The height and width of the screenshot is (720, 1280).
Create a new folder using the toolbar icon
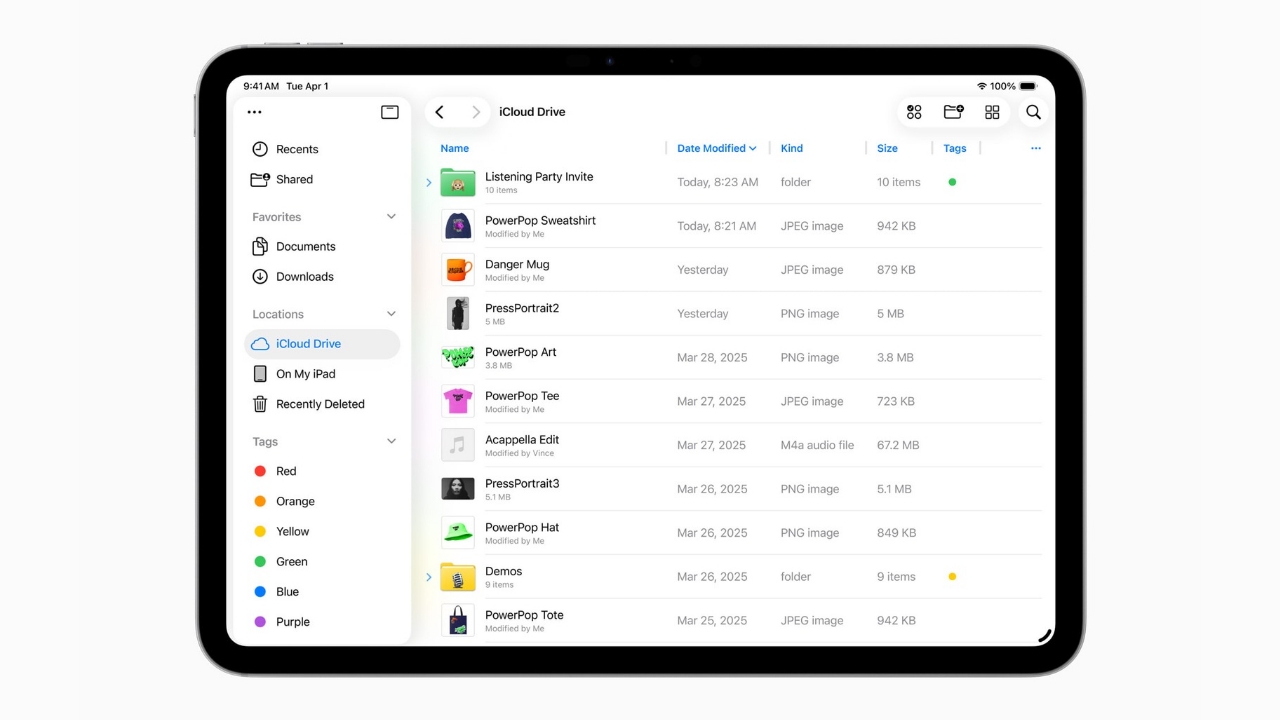point(953,112)
